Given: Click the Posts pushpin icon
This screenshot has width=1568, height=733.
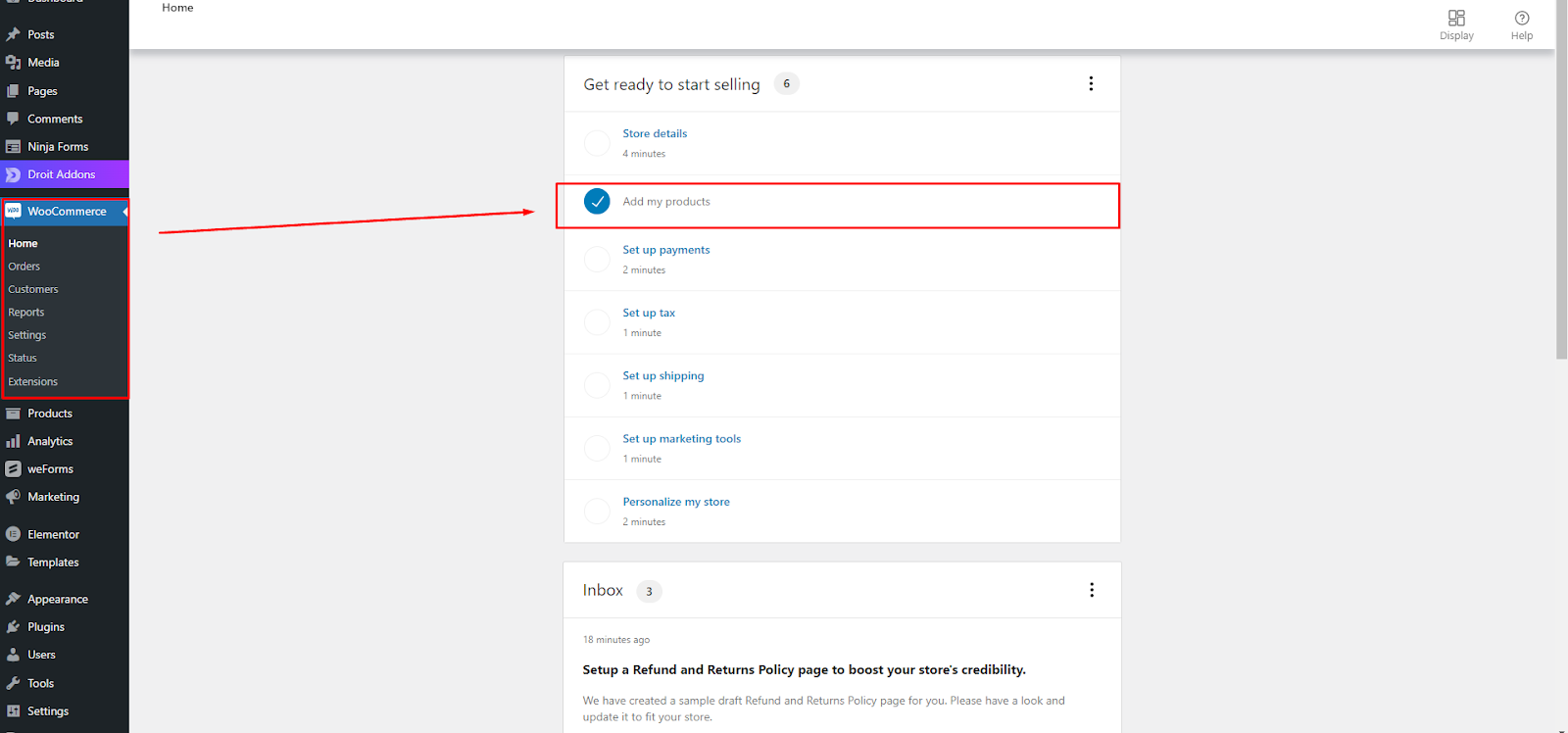Looking at the screenshot, I should 13,34.
